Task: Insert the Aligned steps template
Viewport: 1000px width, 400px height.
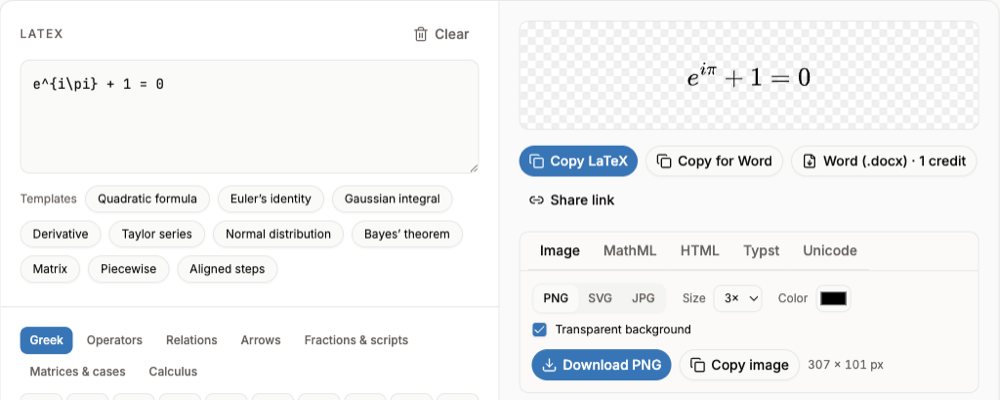Action: pos(227,269)
